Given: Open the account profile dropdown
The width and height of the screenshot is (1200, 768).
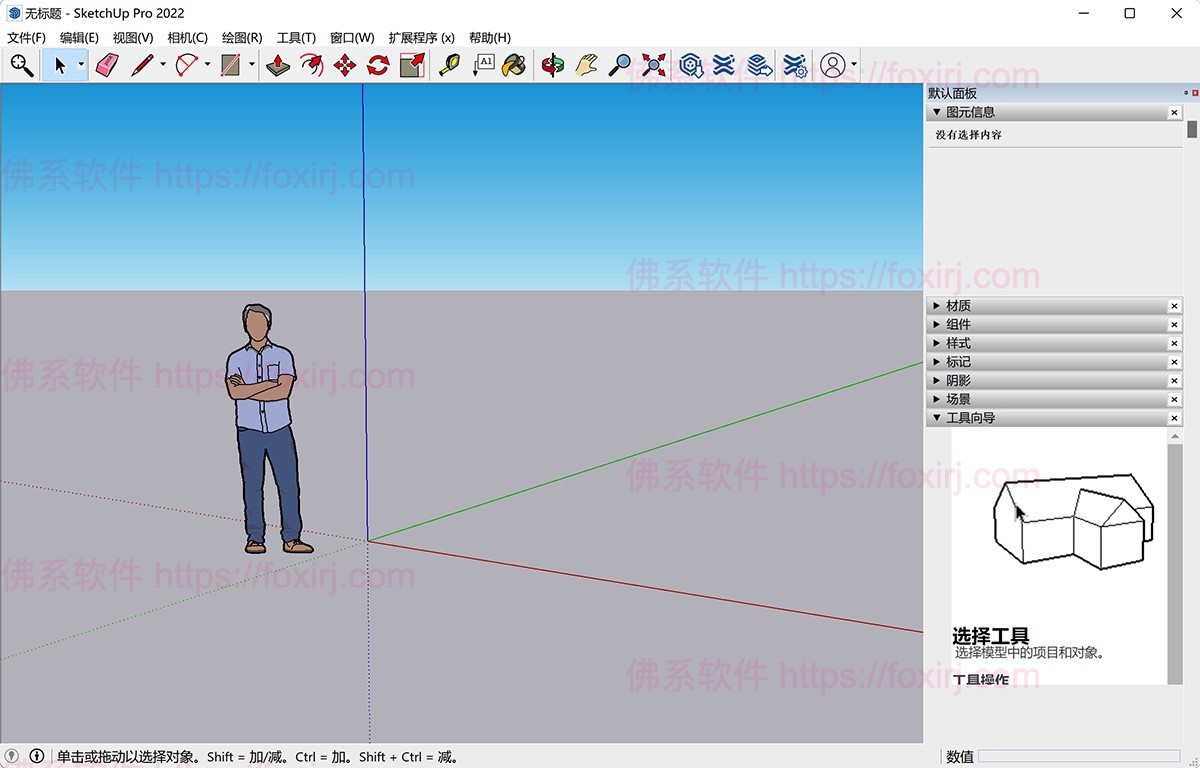Looking at the screenshot, I should pos(854,66).
